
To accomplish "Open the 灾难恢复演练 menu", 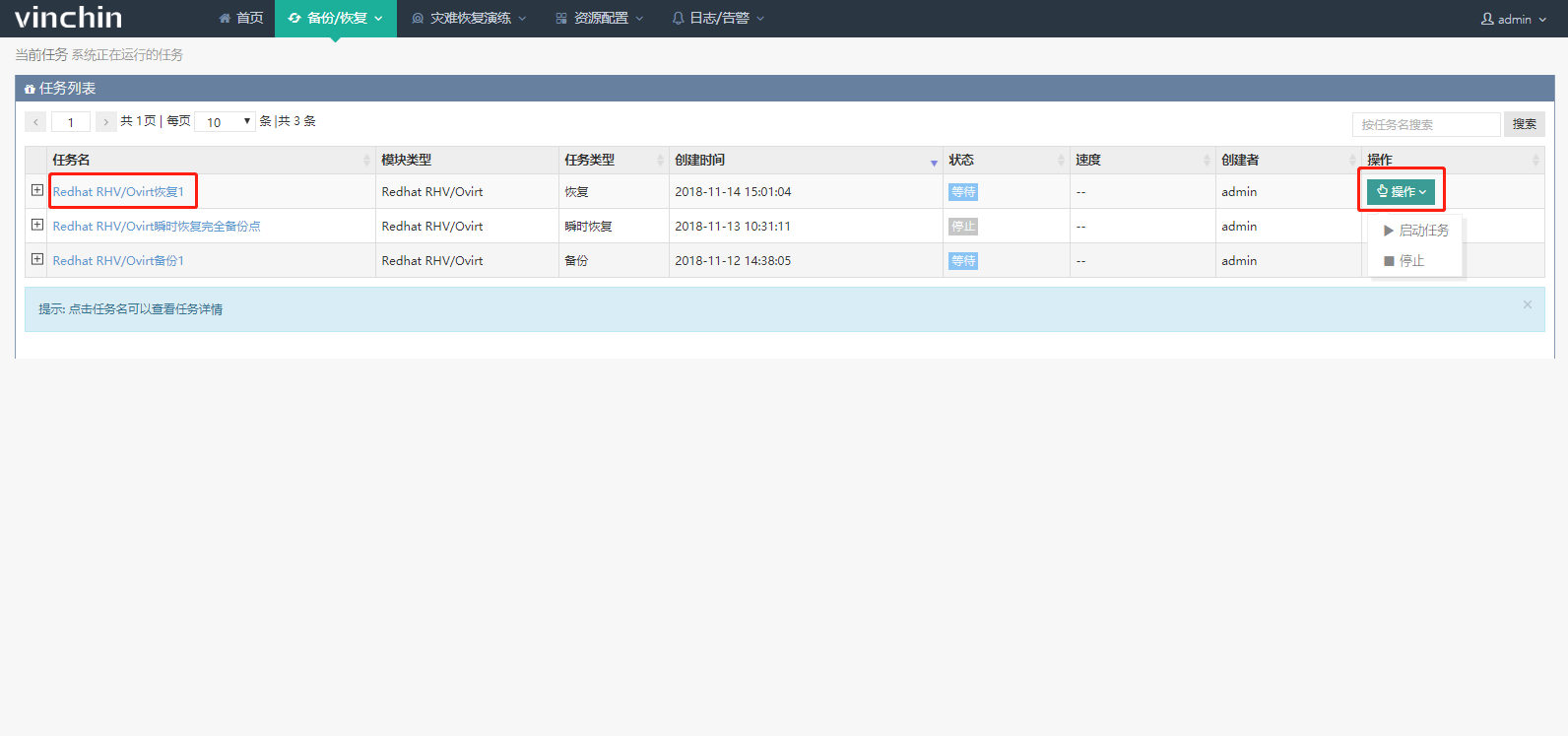I will pyautogui.click(x=469, y=19).
